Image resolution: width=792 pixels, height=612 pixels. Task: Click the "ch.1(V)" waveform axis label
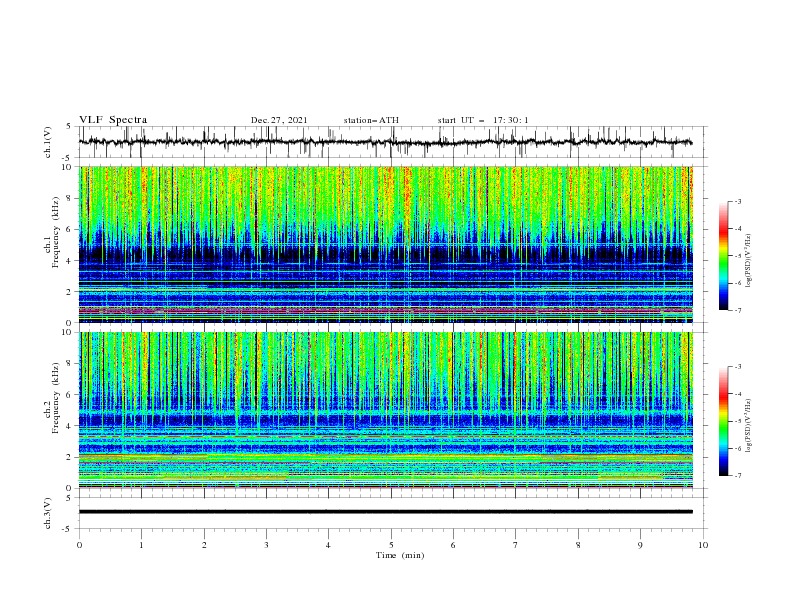48,142
